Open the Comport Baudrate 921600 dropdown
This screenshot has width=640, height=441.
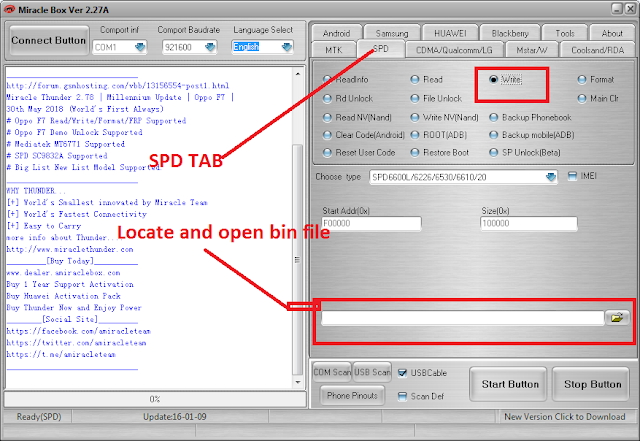point(210,47)
